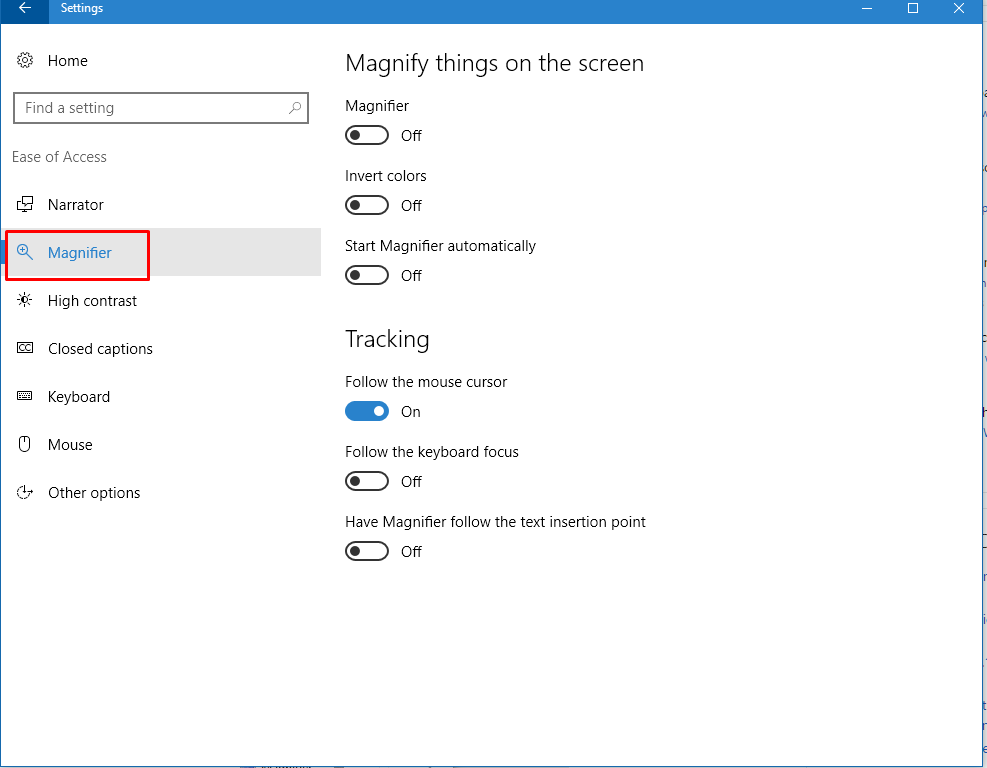The height and width of the screenshot is (768, 987).
Task: Disable Follow the mouse cursor toggle
Action: [367, 412]
